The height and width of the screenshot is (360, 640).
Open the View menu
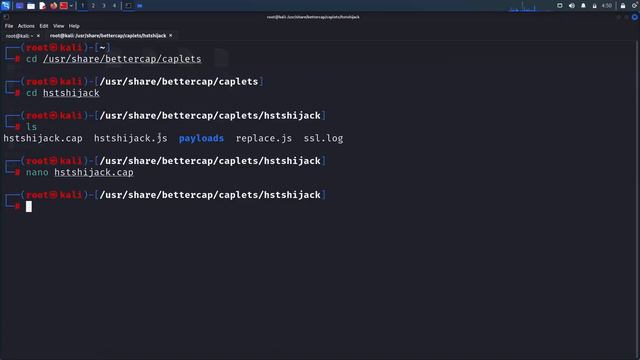58,26
